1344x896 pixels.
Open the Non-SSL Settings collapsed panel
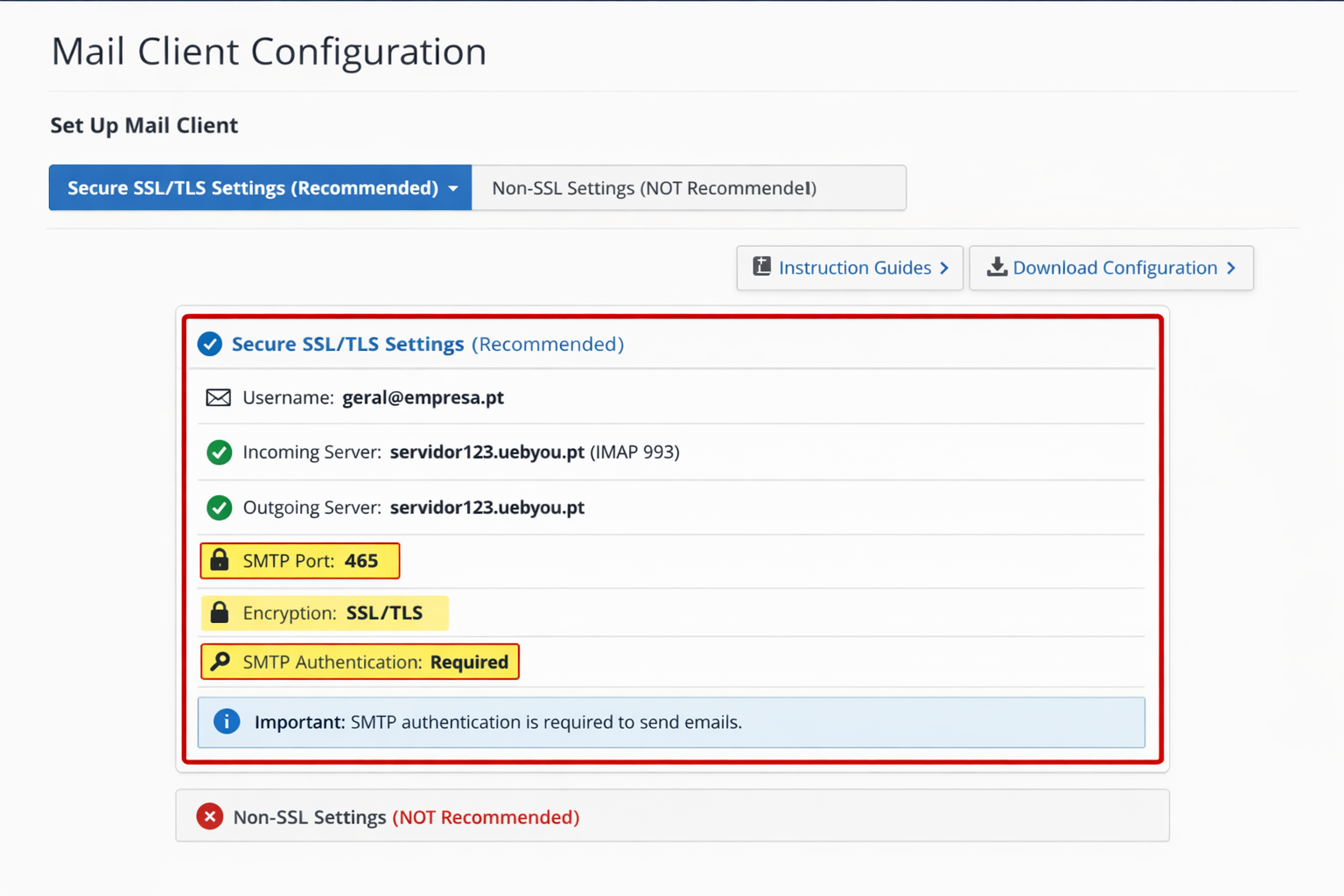pos(672,816)
